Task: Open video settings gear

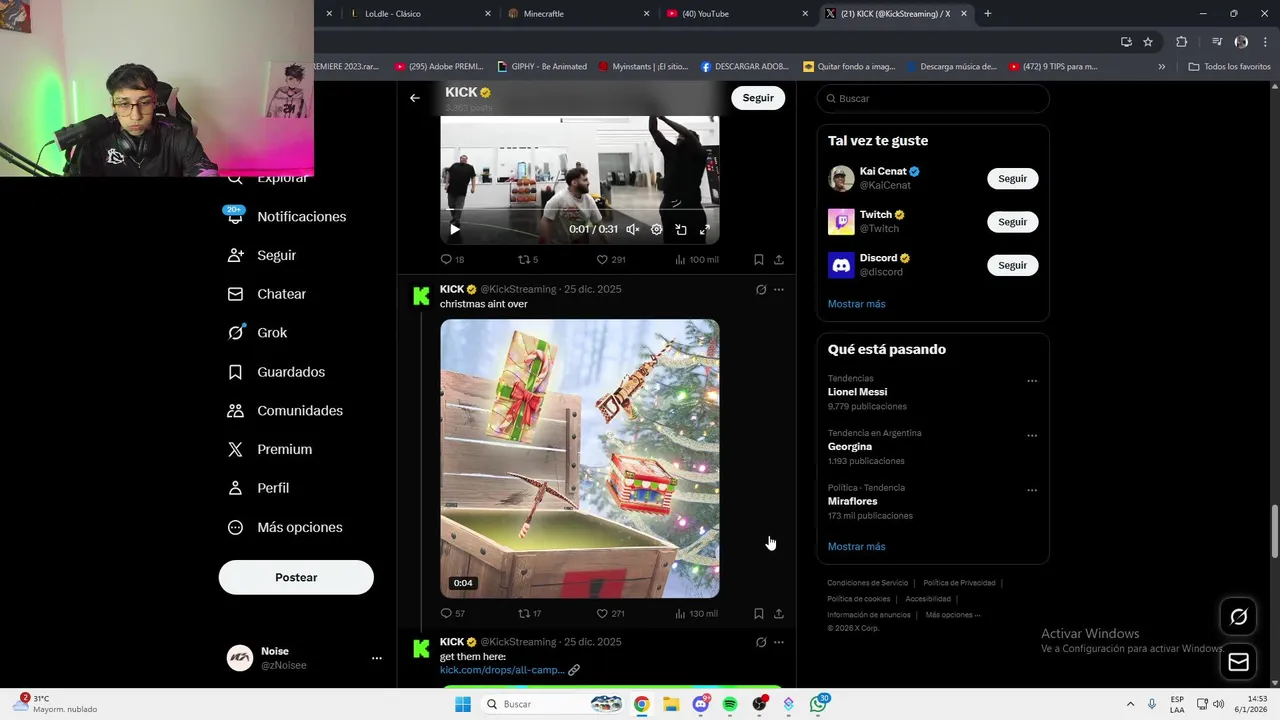Action: coord(657,229)
